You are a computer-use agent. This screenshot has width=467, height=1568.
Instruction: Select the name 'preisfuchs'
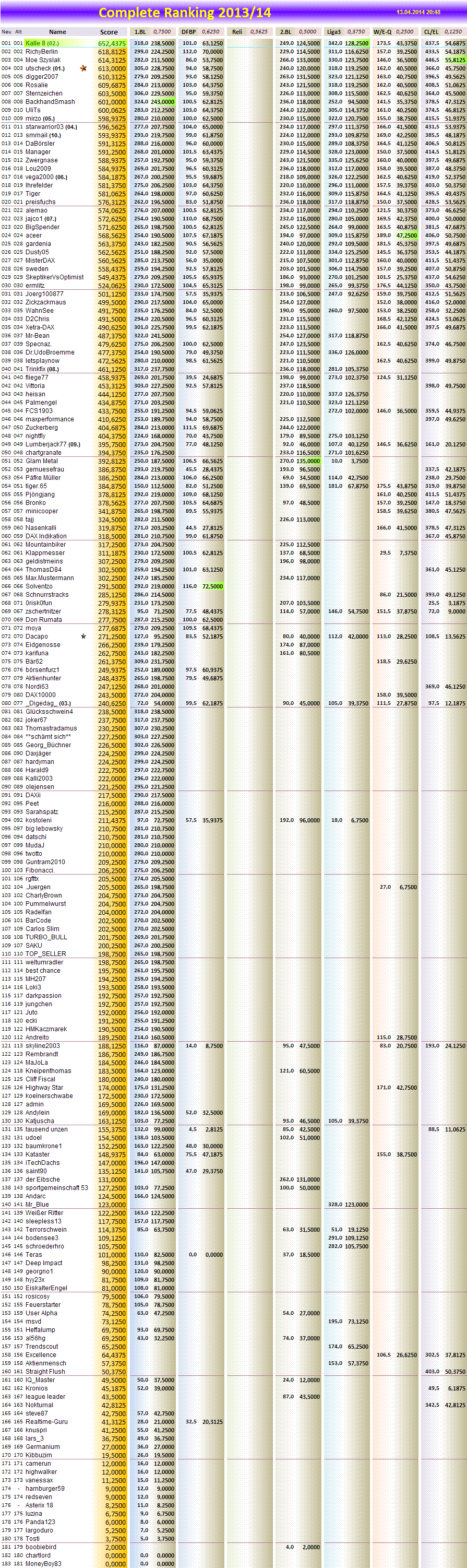pos(40,202)
